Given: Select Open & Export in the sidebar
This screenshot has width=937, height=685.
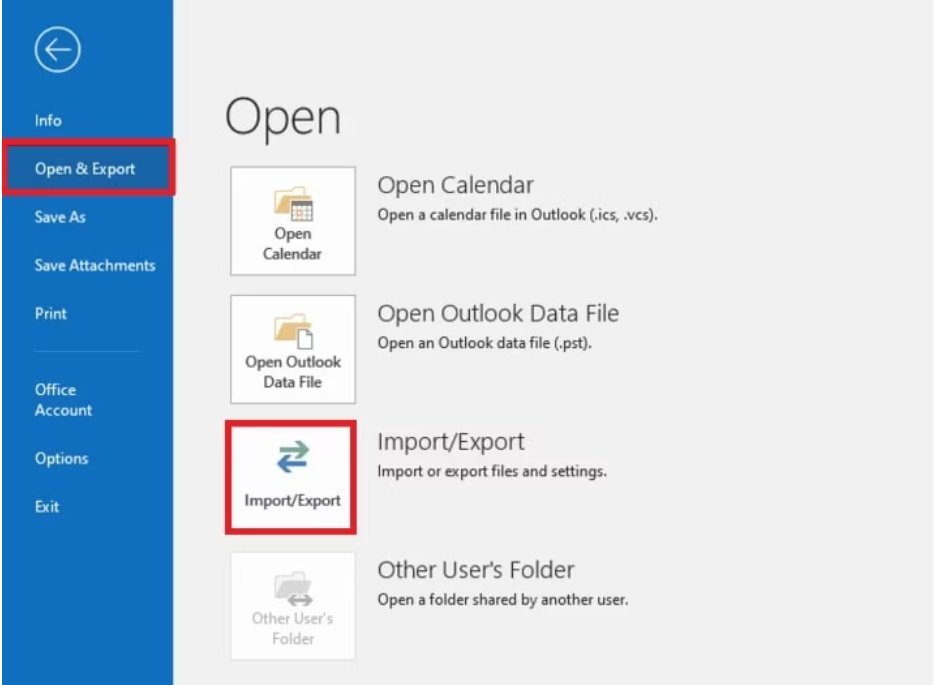Looking at the screenshot, I should click(x=85, y=169).
